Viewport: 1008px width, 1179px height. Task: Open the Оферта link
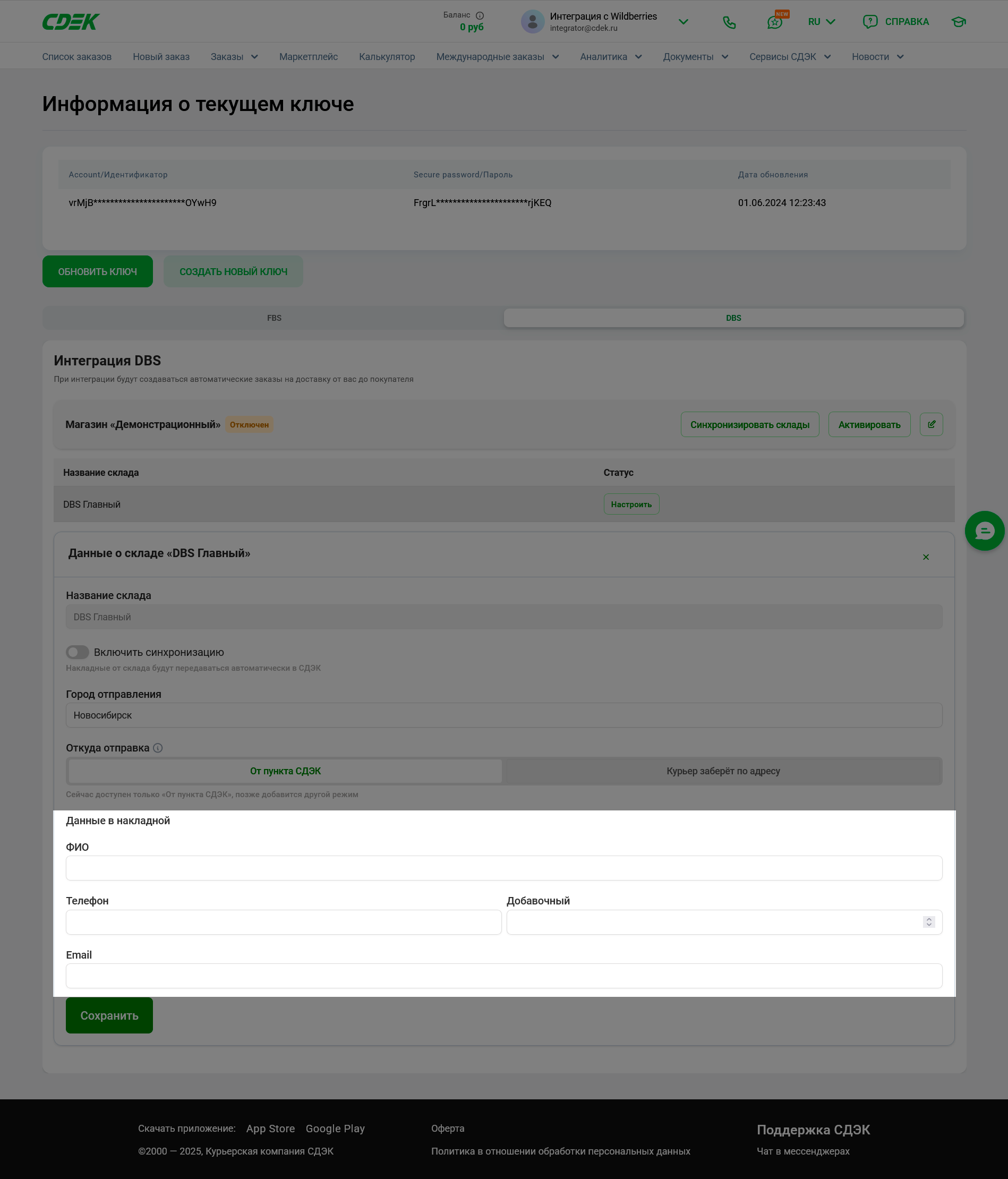pos(448,1129)
